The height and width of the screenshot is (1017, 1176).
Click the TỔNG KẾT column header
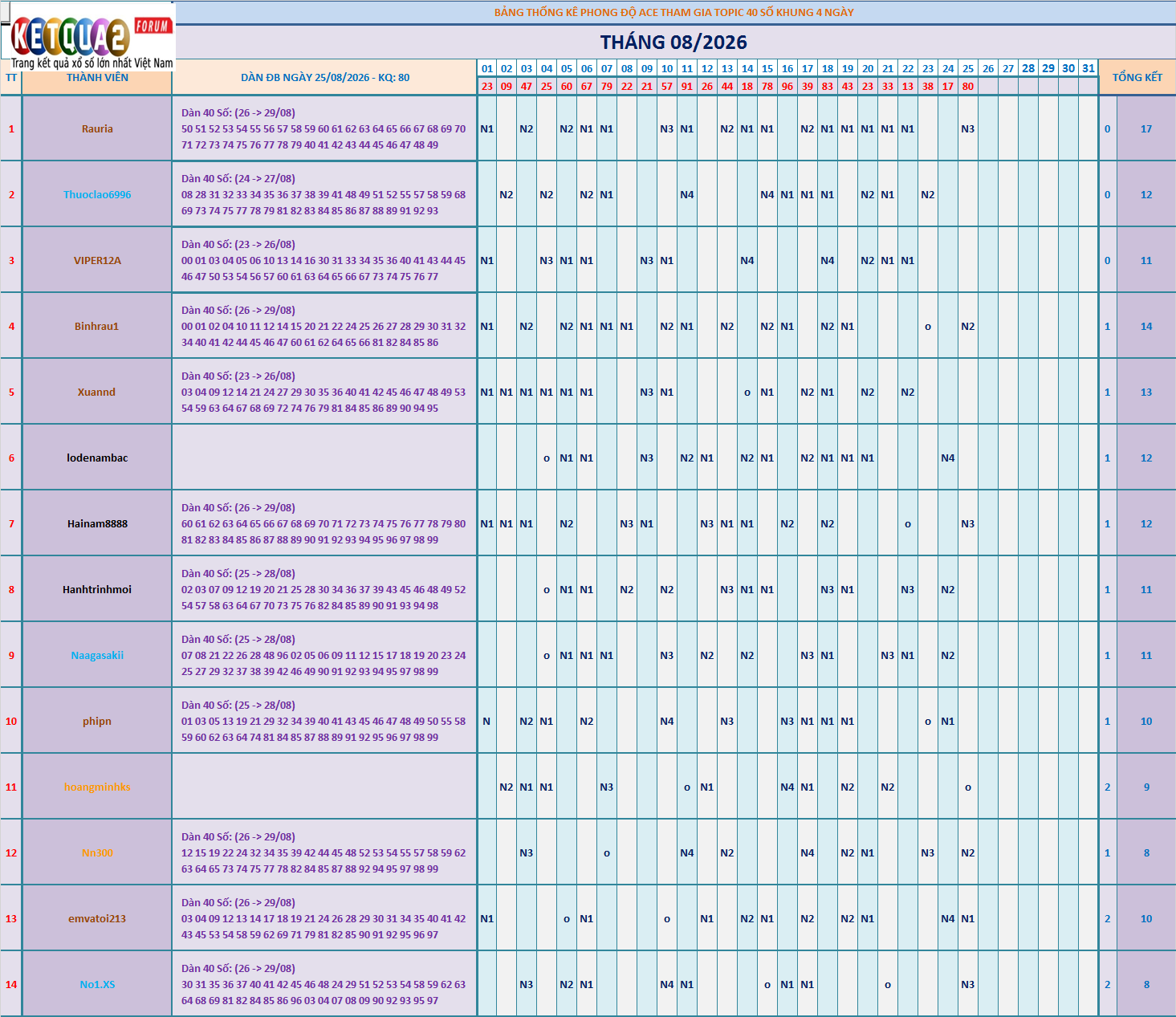pyautogui.click(x=1137, y=77)
